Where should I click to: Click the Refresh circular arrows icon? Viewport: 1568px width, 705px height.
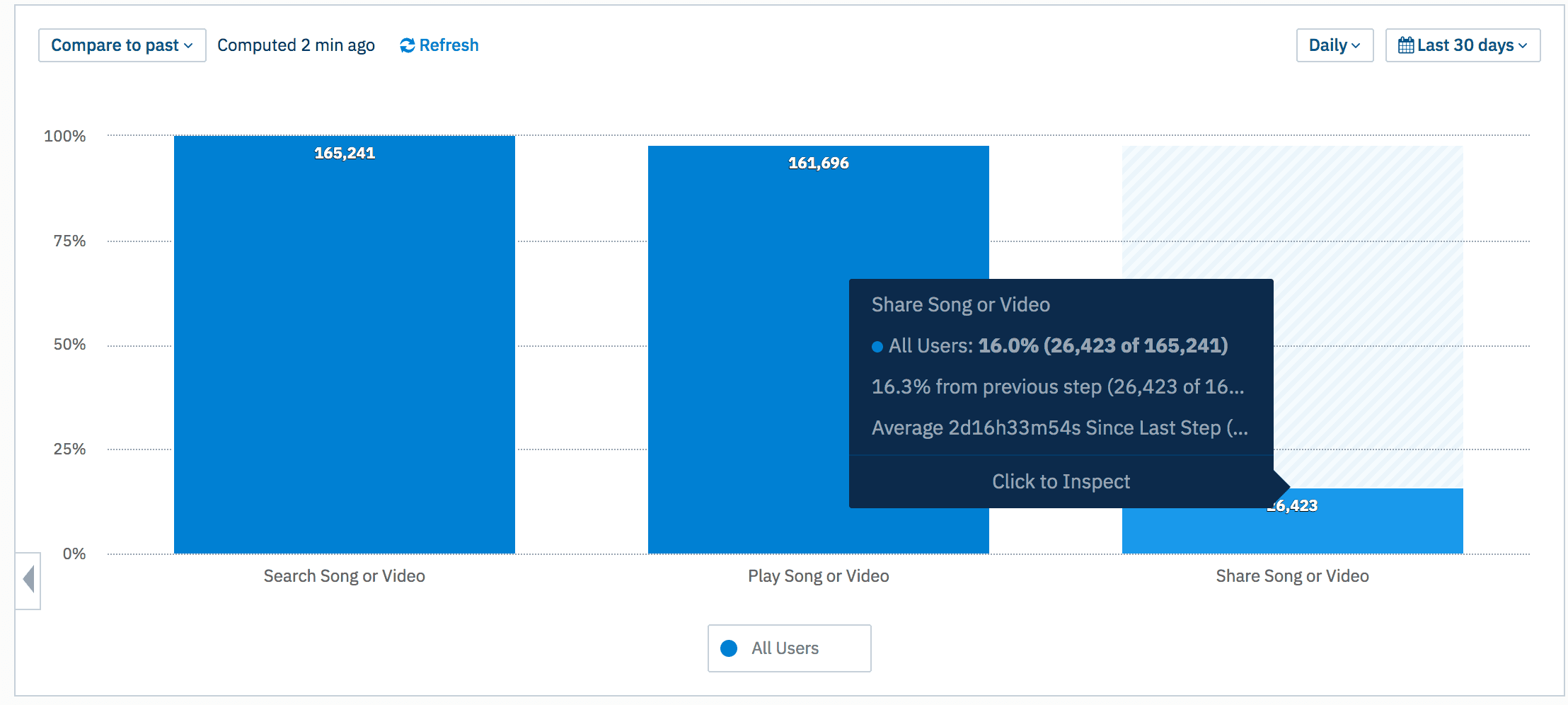[x=407, y=45]
